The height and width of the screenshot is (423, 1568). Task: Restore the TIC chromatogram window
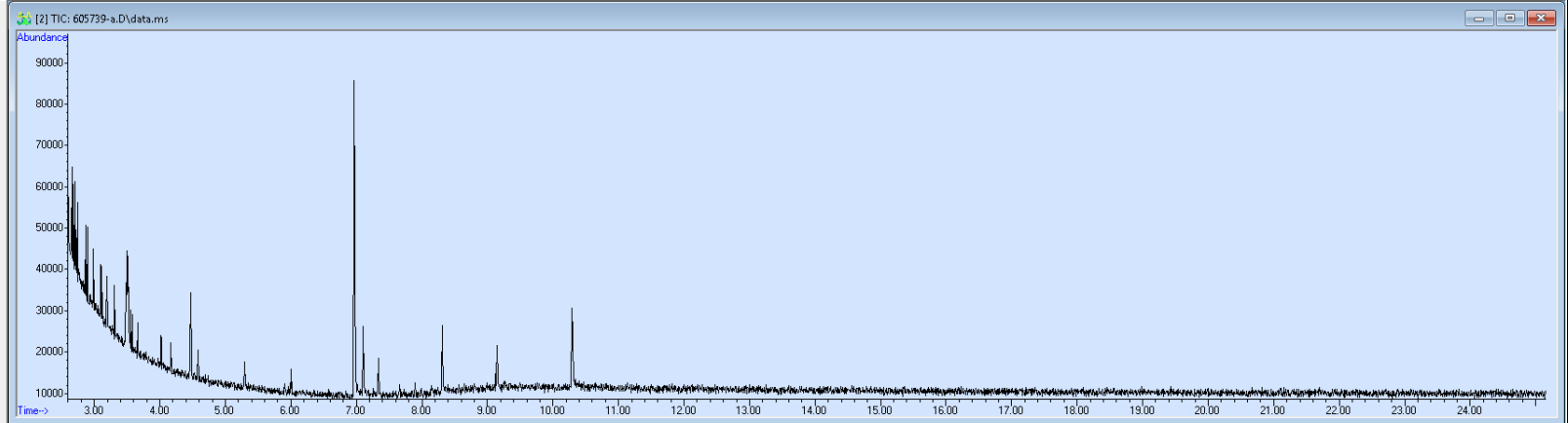pyautogui.click(x=1510, y=19)
